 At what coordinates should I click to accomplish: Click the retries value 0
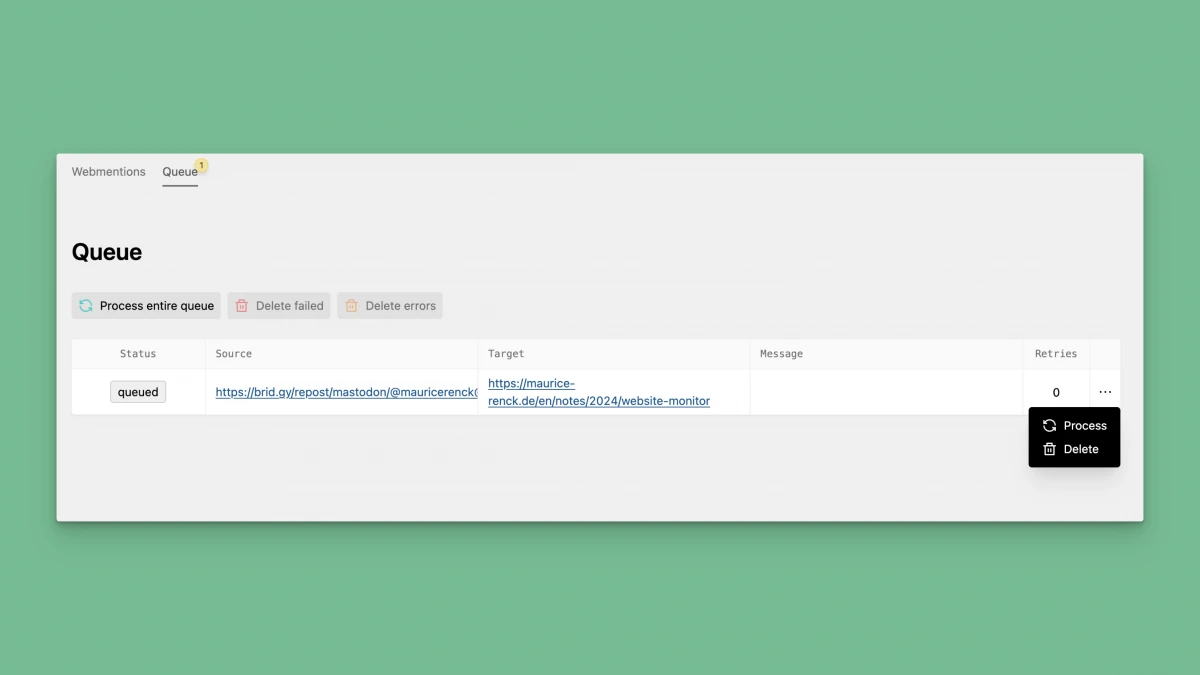click(1056, 393)
